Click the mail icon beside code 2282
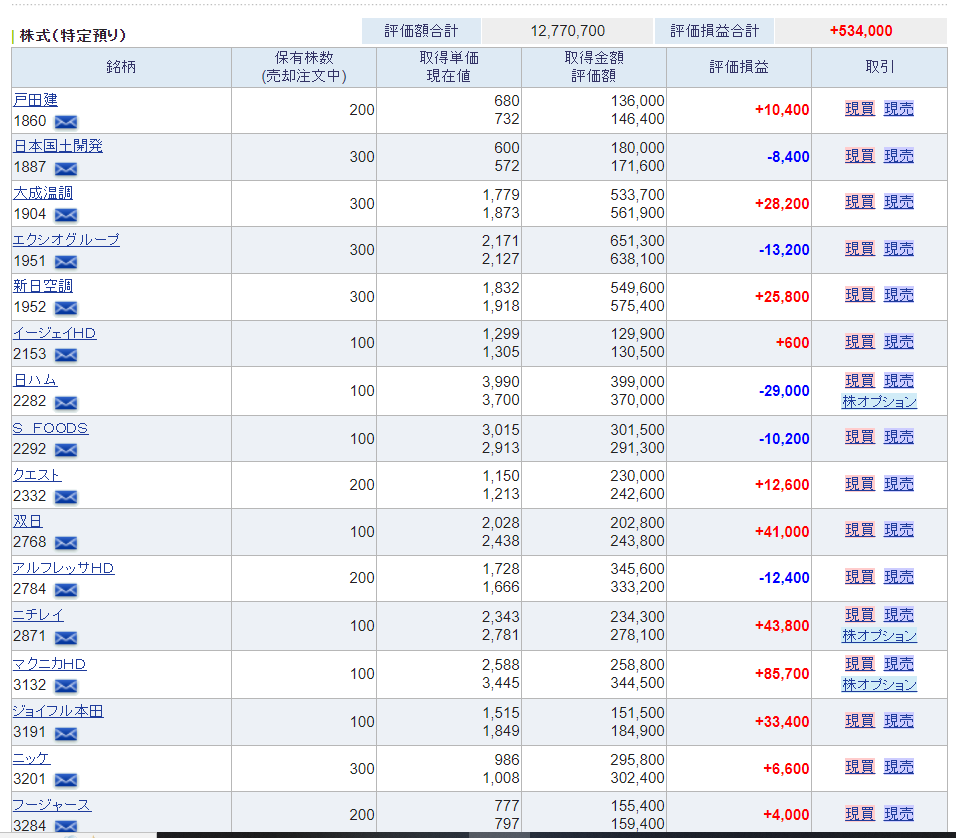Viewport: 956px width, 838px height. (66, 403)
